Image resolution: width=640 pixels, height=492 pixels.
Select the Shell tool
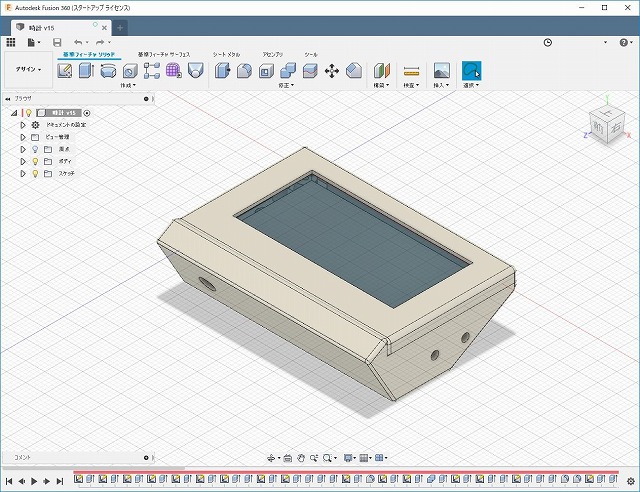point(266,71)
